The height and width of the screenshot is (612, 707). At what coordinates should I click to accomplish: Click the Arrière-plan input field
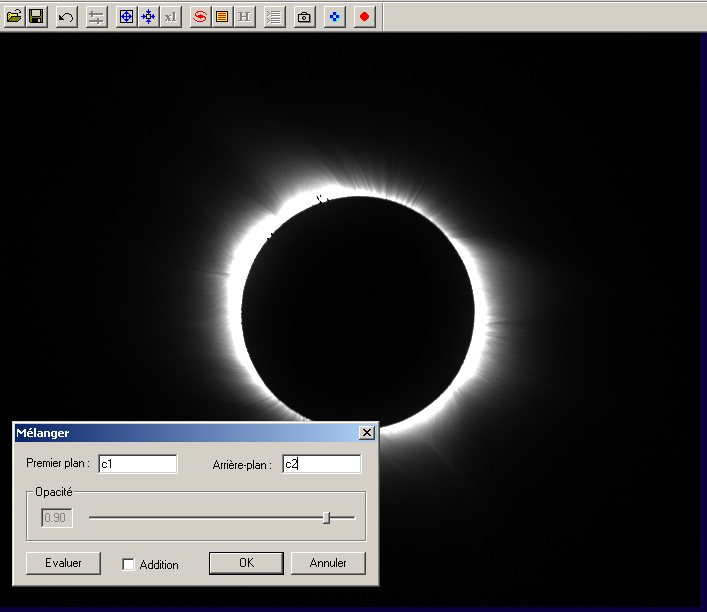pos(321,464)
